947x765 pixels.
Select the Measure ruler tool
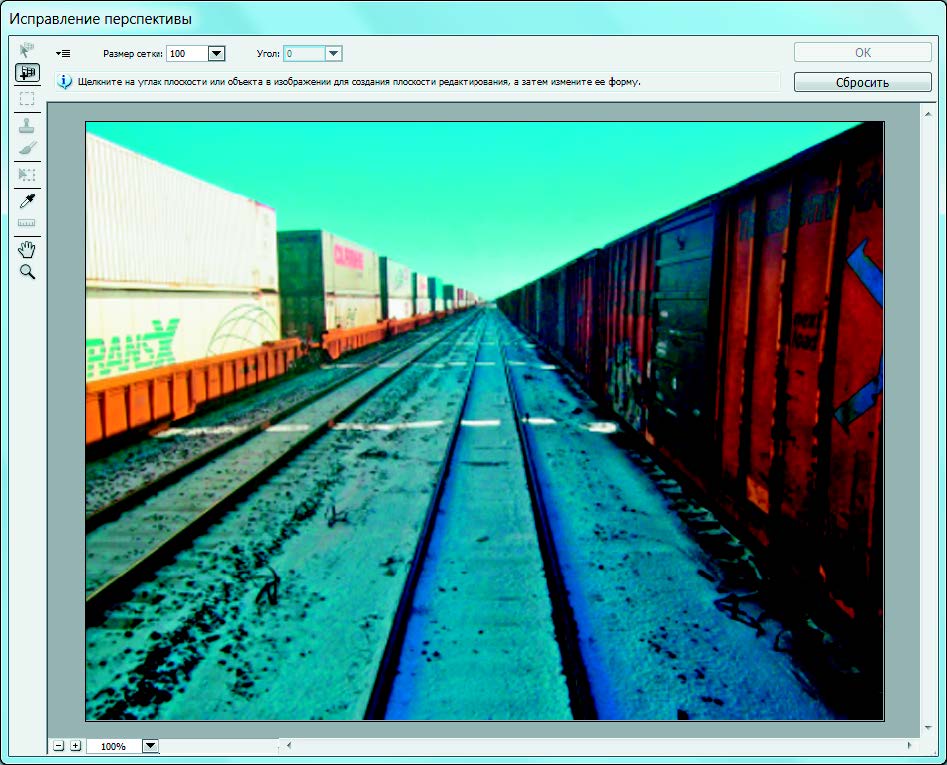(x=27, y=223)
